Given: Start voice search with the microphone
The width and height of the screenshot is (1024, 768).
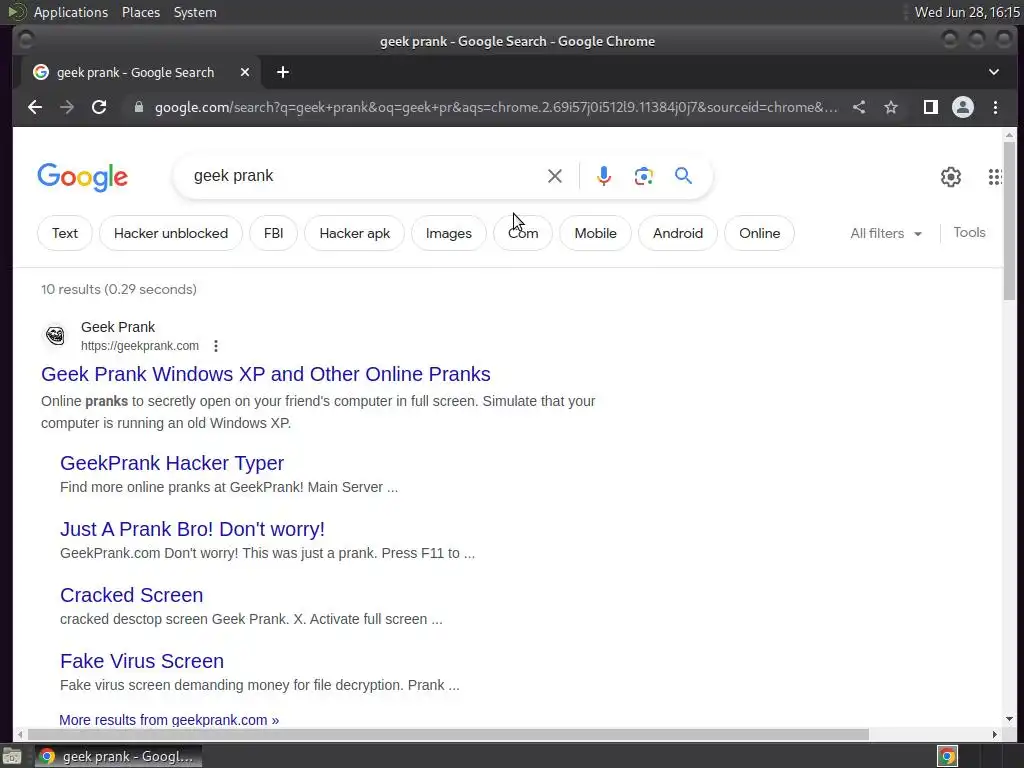Looking at the screenshot, I should click(604, 176).
